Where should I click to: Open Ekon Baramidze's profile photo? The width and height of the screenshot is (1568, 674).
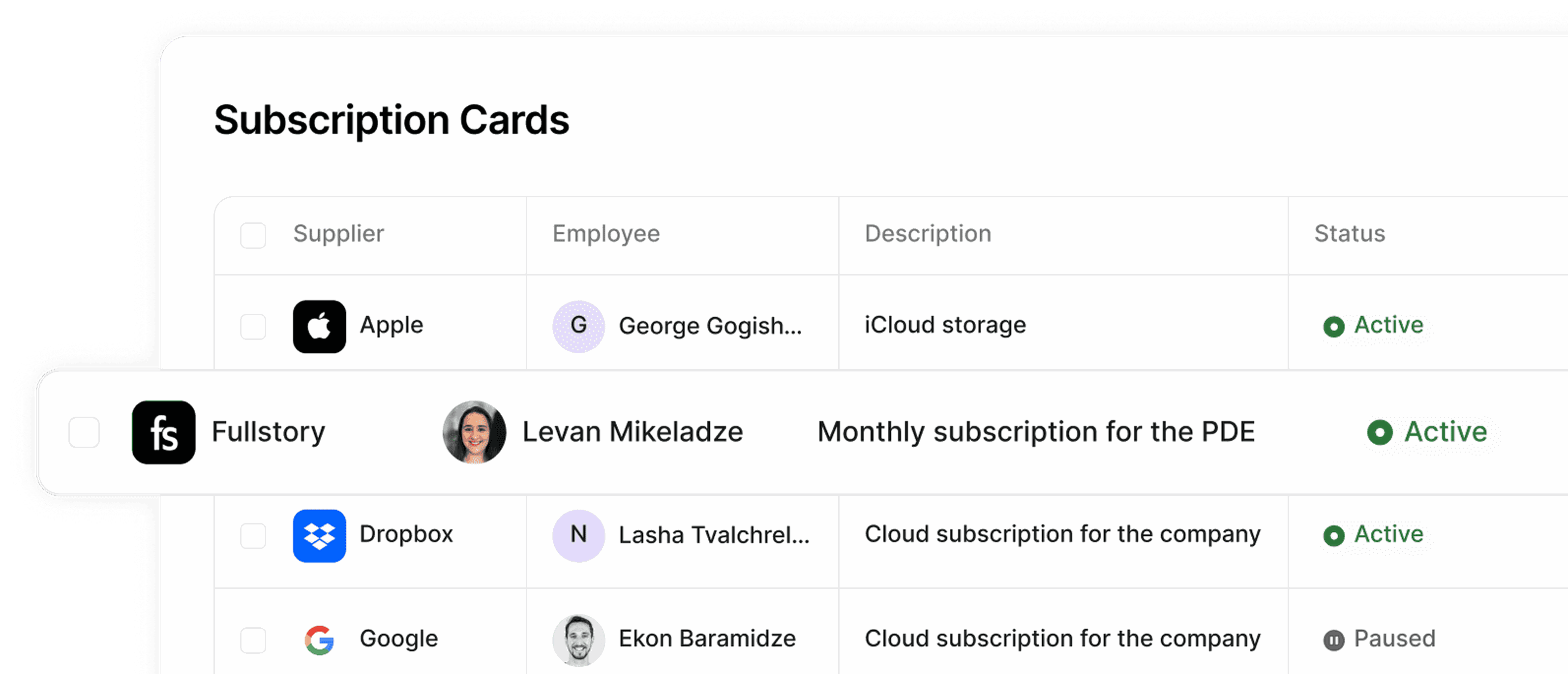pos(579,640)
